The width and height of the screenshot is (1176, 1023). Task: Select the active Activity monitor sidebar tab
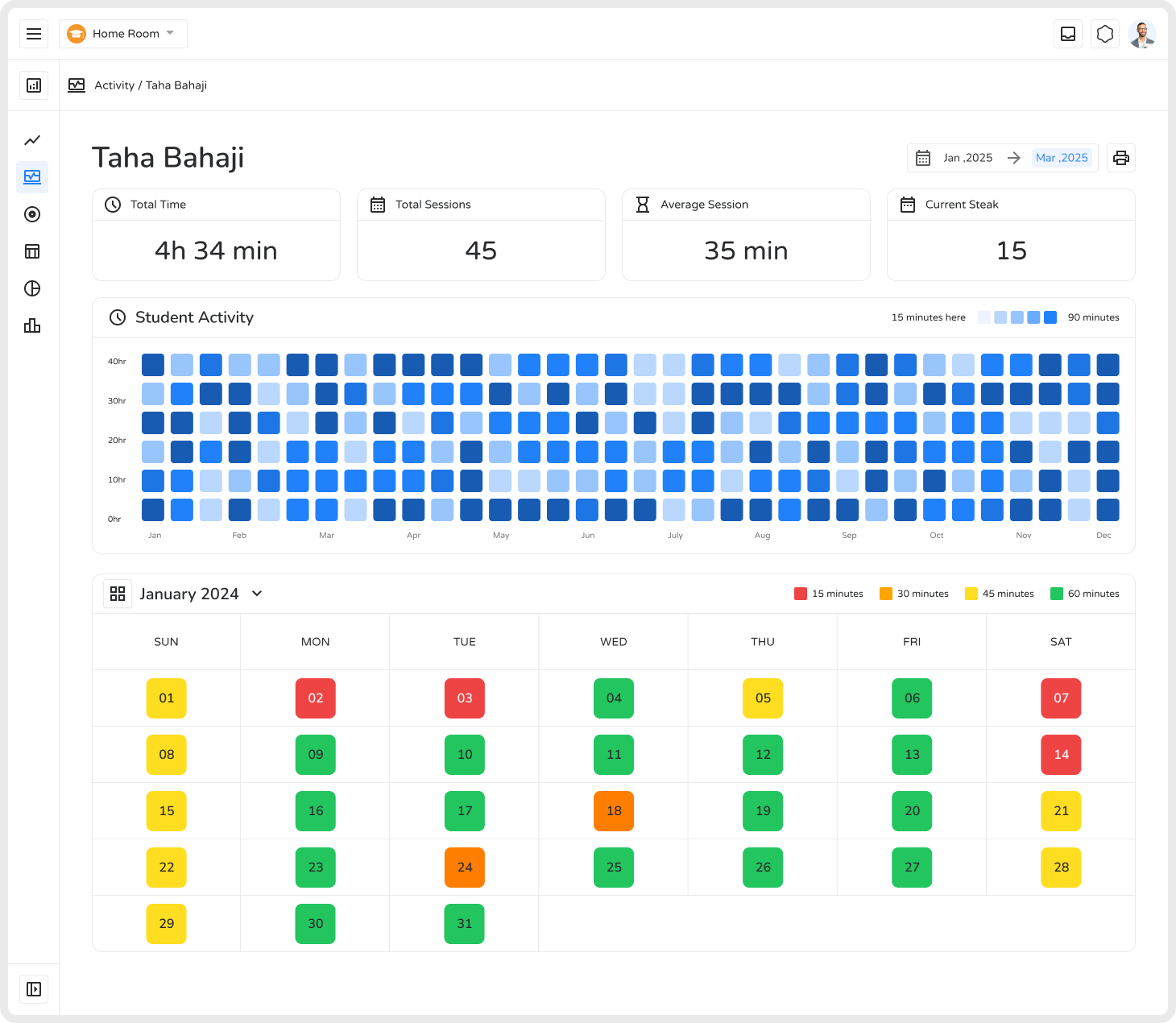point(32,177)
